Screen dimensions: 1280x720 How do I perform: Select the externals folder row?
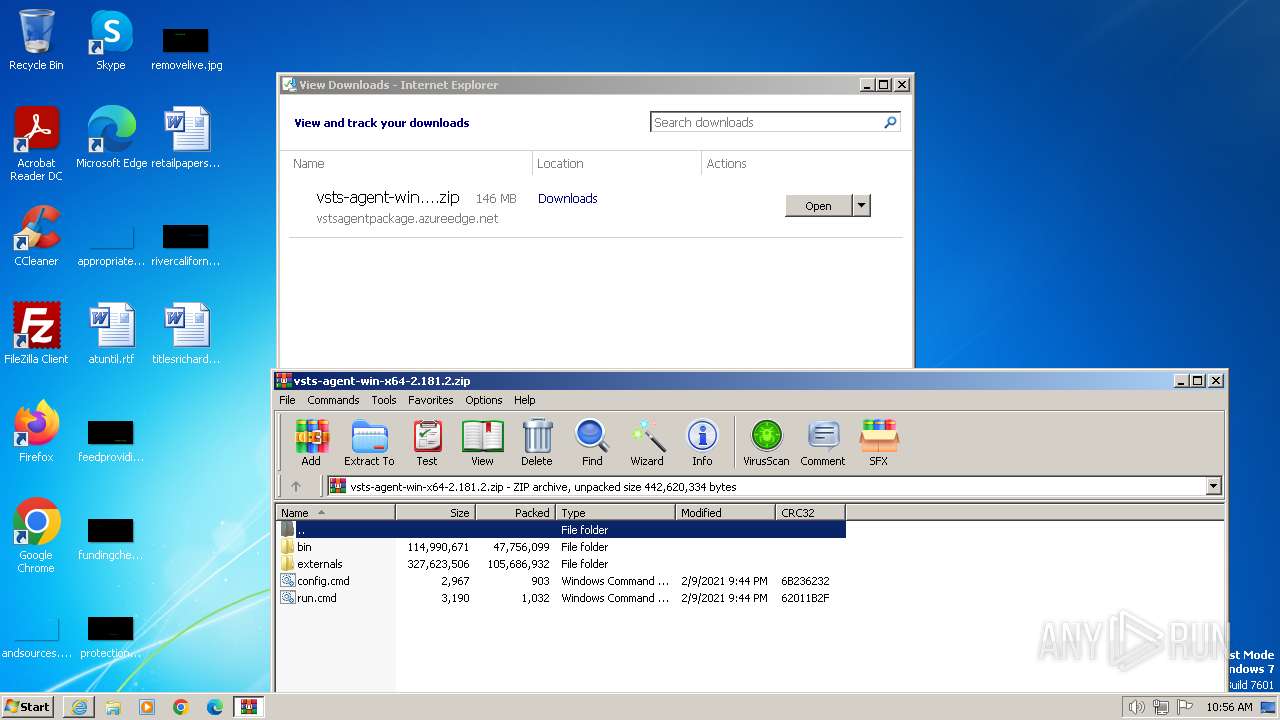[x=561, y=564]
